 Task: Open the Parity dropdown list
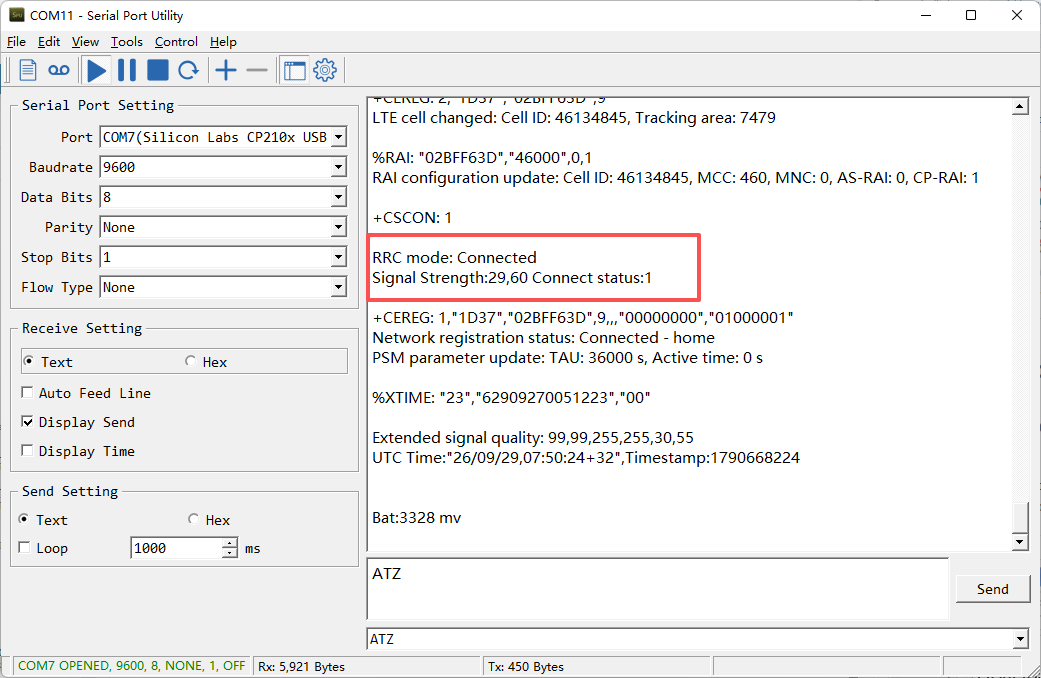(339, 227)
